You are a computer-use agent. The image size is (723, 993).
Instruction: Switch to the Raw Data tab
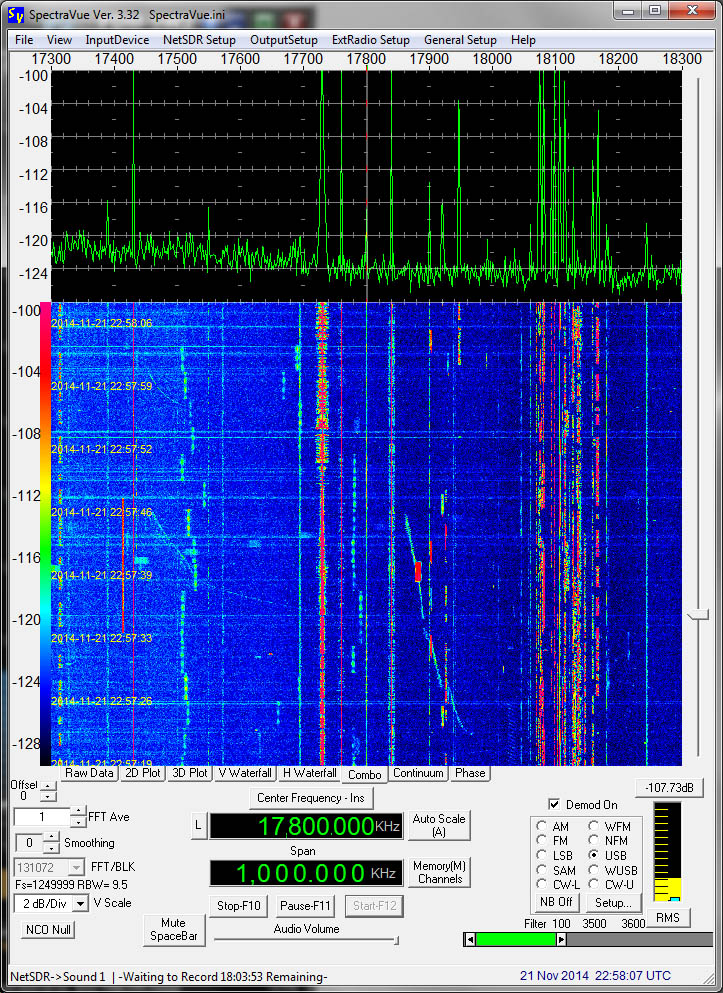point(89,773)
